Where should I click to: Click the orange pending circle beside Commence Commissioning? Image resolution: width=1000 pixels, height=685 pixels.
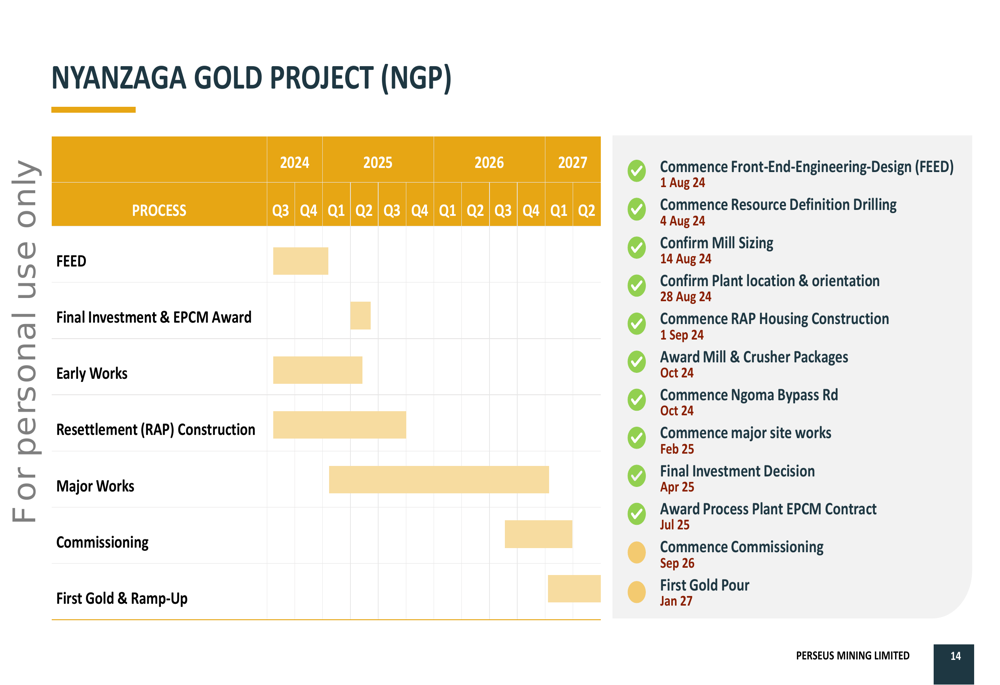[637, 552]
